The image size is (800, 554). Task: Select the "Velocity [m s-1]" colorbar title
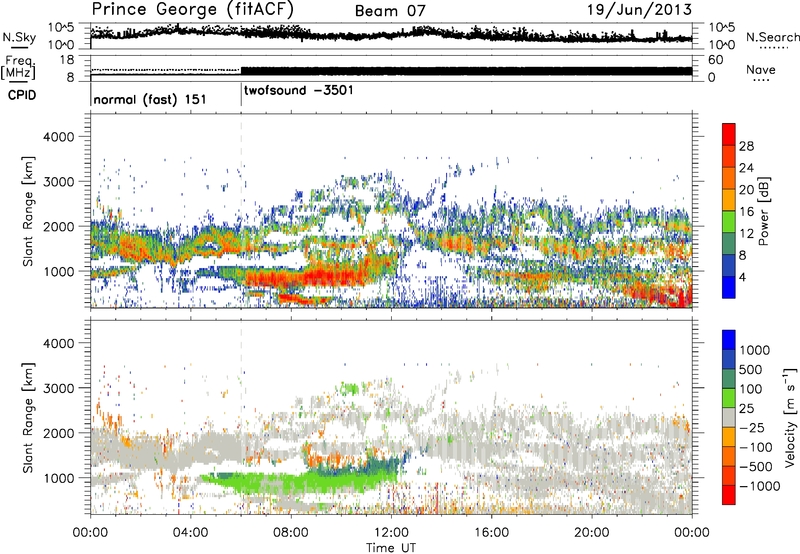(790, 417)
